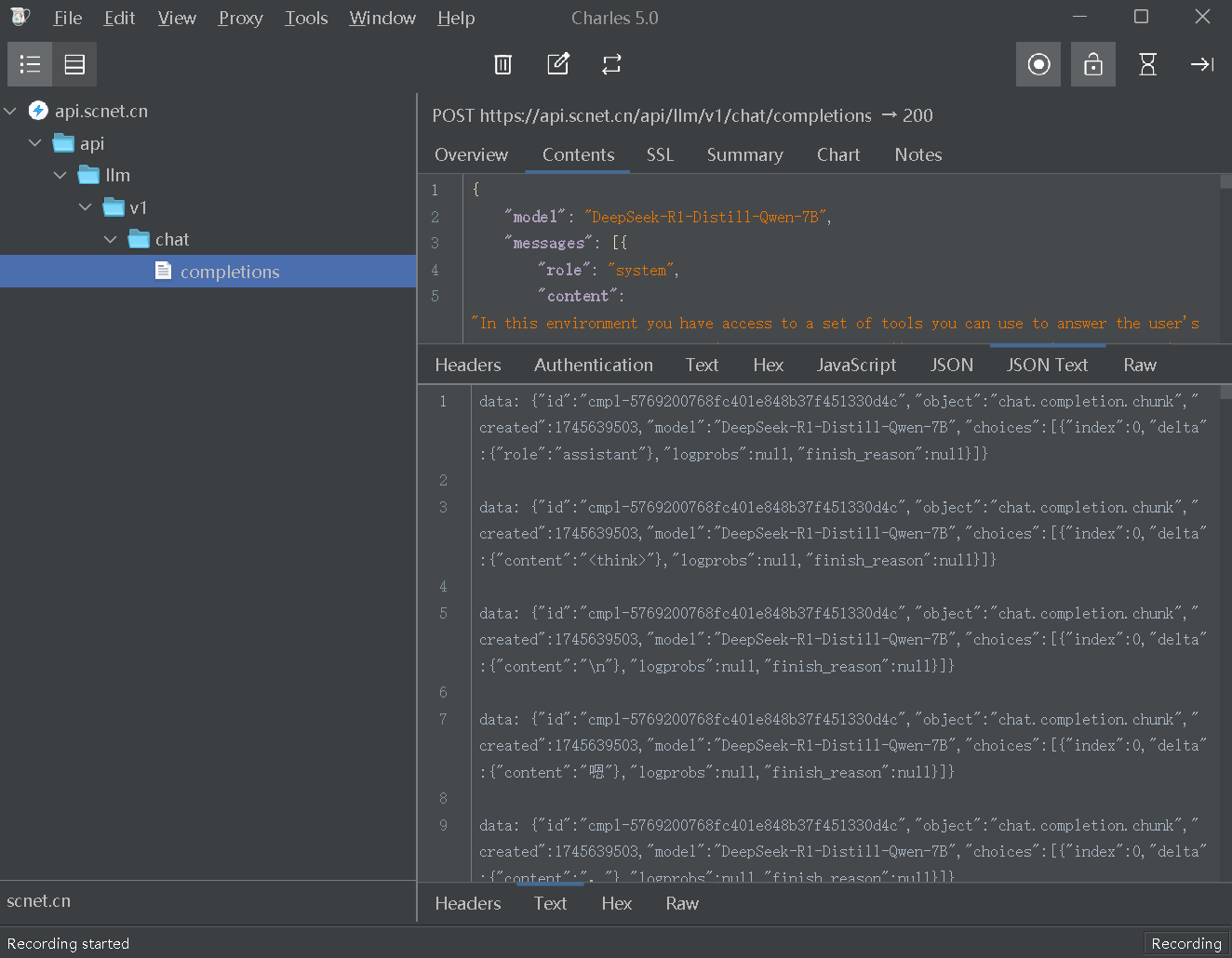
Task: Show request Text tab
Action: click(x=702, y=365)
